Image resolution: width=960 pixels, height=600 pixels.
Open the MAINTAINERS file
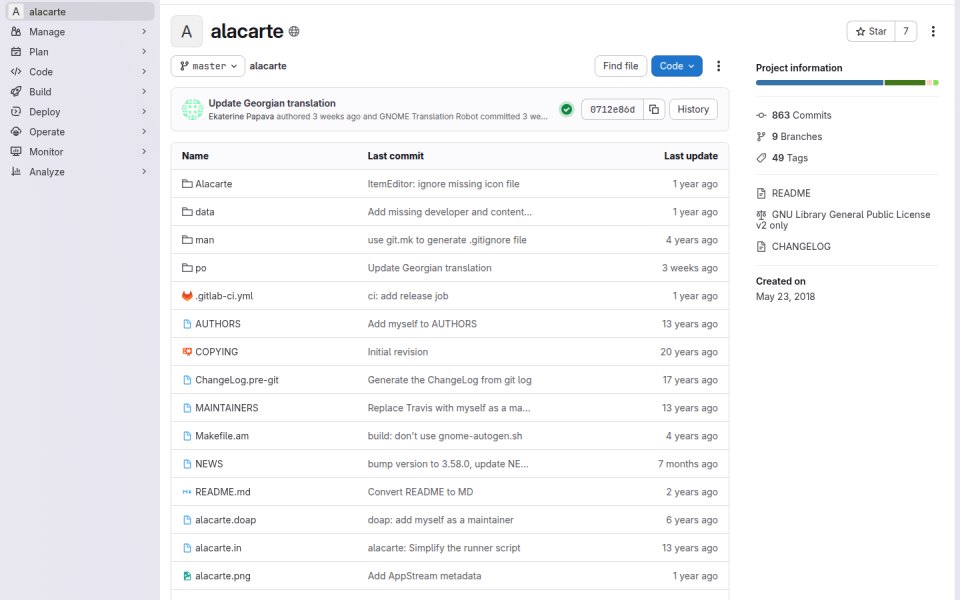point(227,408)
